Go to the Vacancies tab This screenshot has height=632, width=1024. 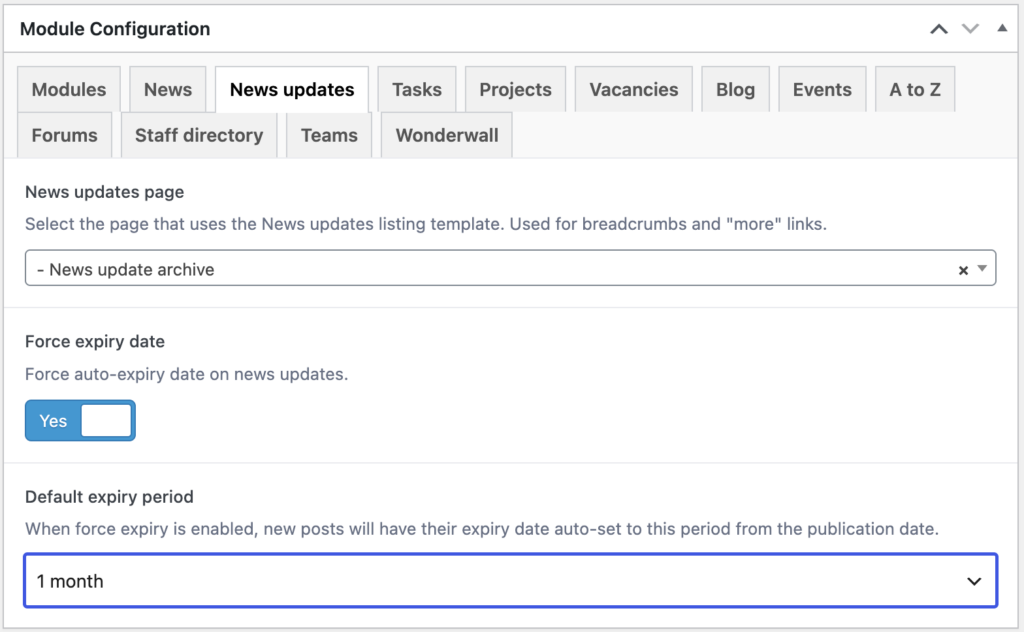point(633,89)
